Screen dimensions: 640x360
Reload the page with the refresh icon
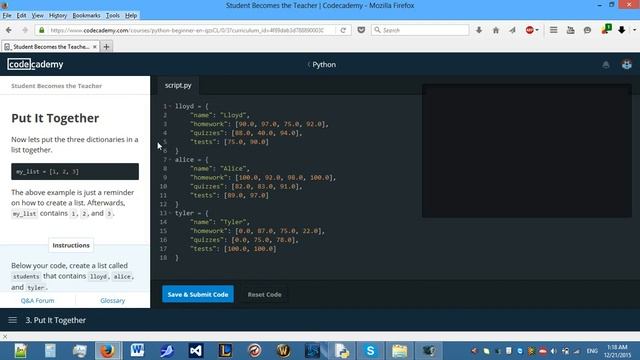343,30
